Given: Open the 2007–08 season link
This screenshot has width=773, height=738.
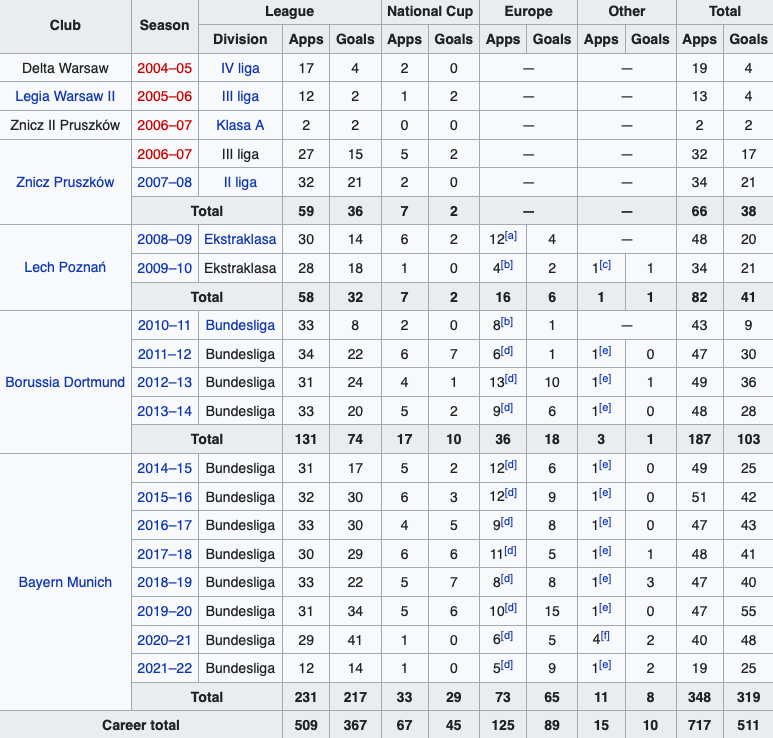Looking at the screenshot, I should pos(165,182).
